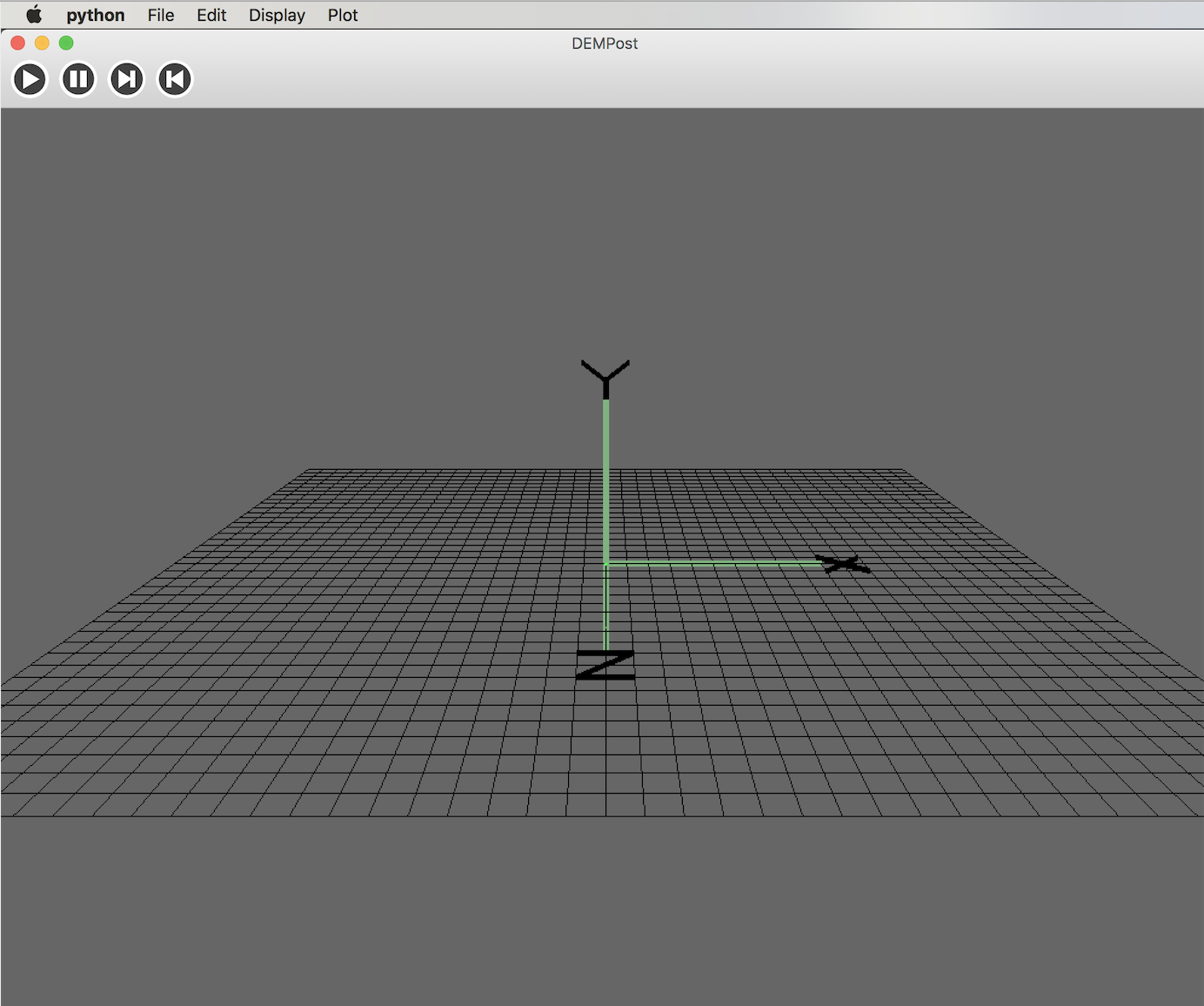Screen dimensions: 1204x1006
Task: Open the python application menu
Action: tap(96, 15)
